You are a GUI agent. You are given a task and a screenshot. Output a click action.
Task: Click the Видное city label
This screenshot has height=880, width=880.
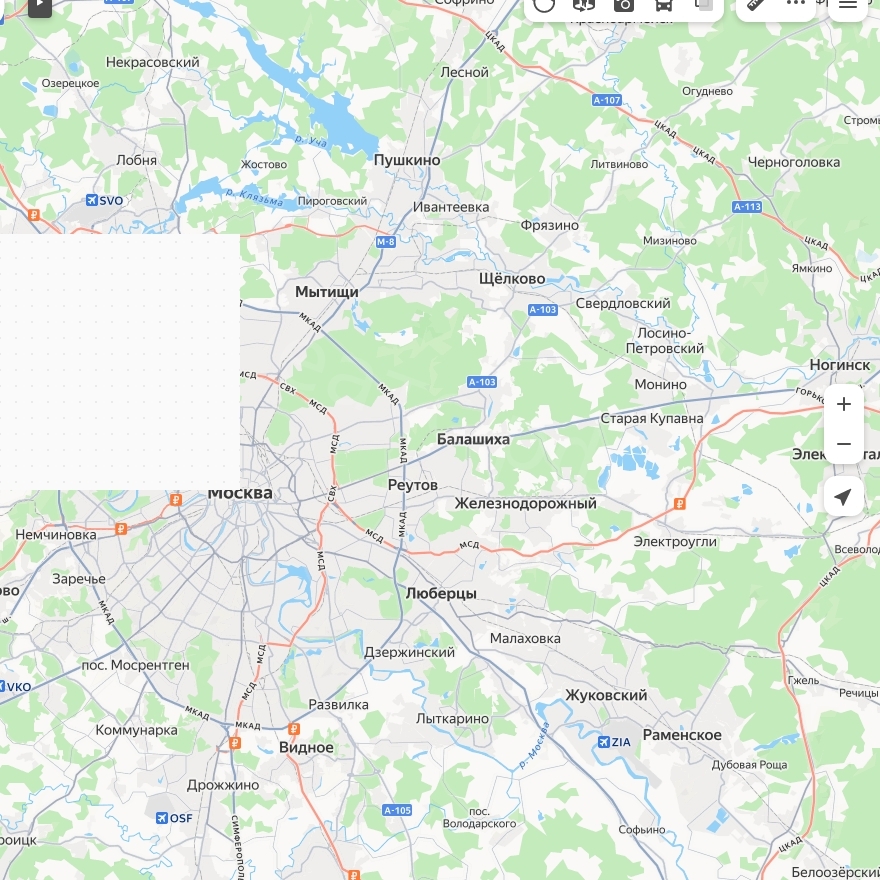pos(306,748)
